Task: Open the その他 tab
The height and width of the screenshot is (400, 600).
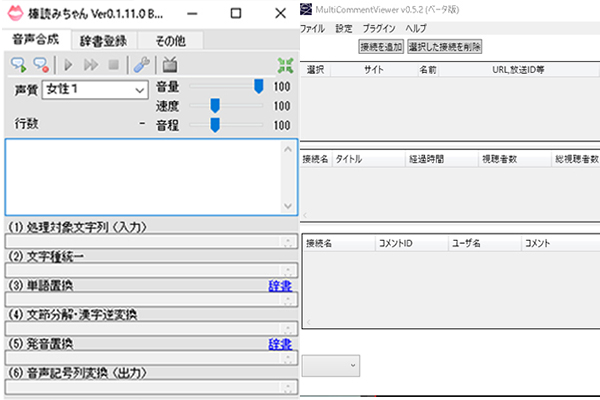Action: [x=171, y=41]
